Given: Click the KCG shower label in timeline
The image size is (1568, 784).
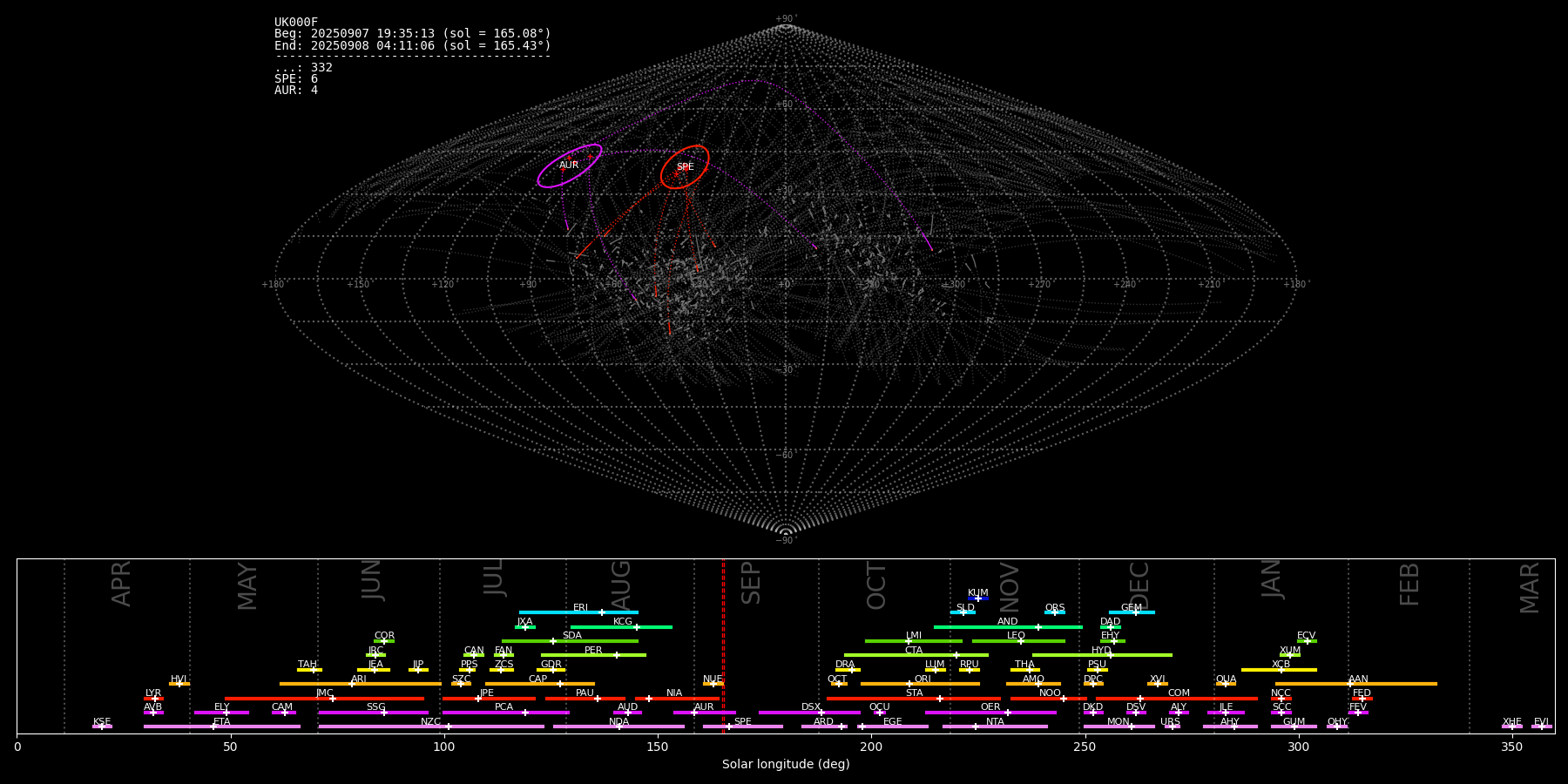Looking at the screenshot, I should [x=623, y=622].
